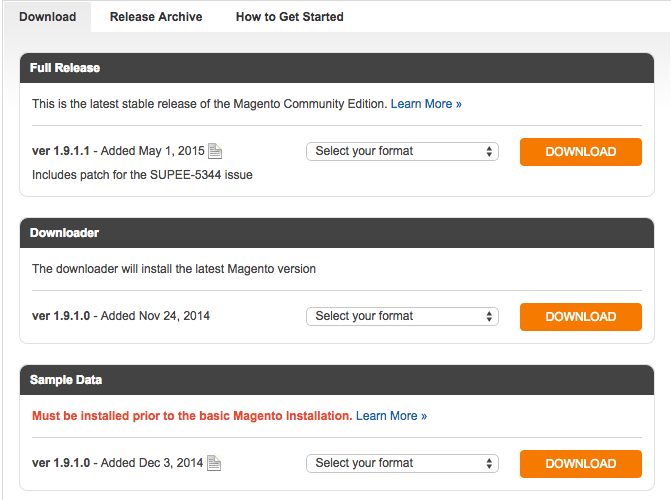Screen dimensions: 671x500
Task: Open format dropdown for Full Release
Action: [x=402, y=151]
